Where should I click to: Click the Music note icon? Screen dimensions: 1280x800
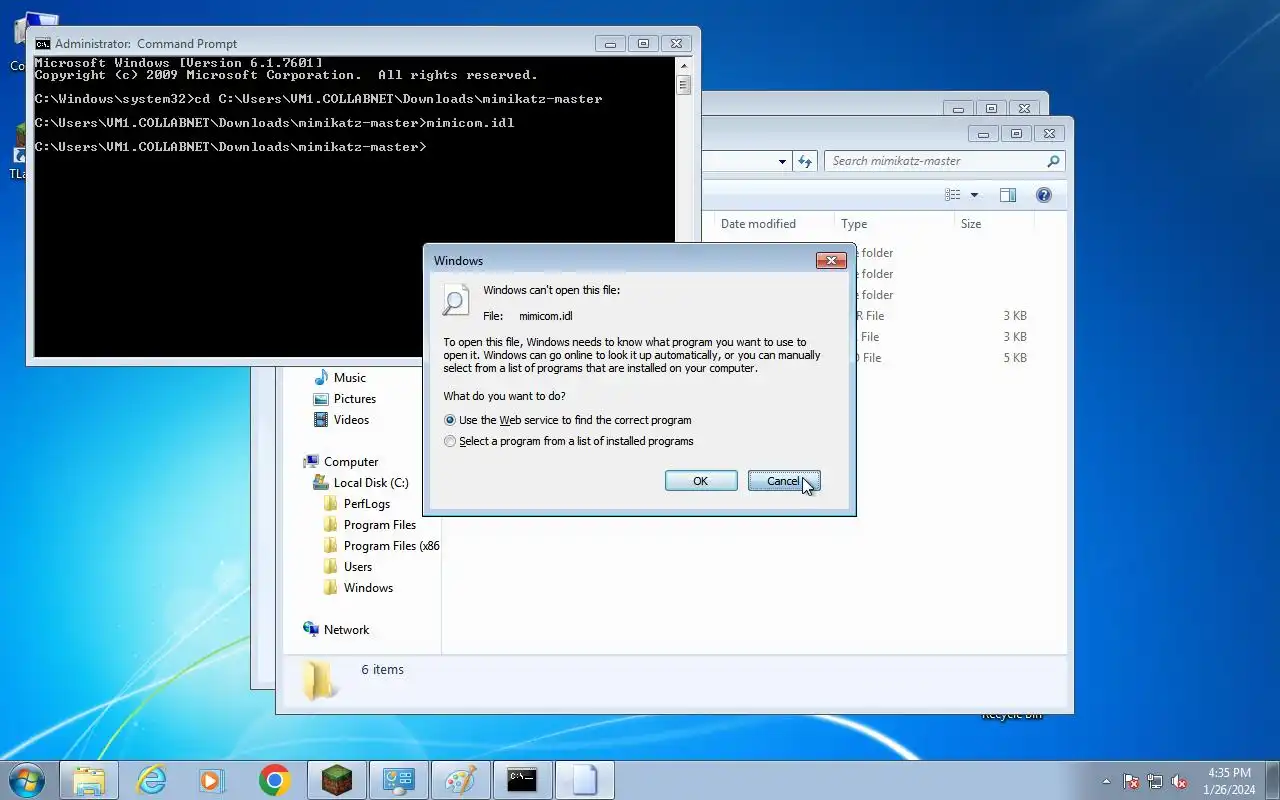[x=321, y=378]
